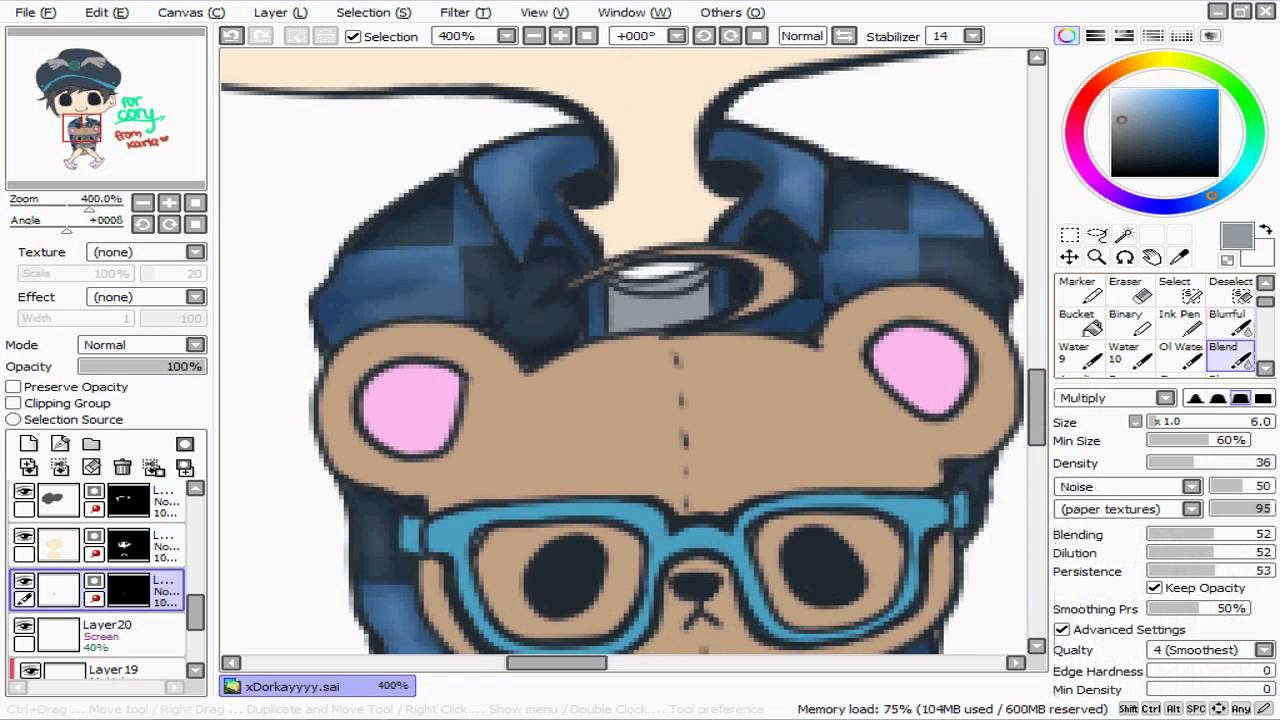Zoom in with toolbar plus button

pyautogui.click(x=560, y=36)
